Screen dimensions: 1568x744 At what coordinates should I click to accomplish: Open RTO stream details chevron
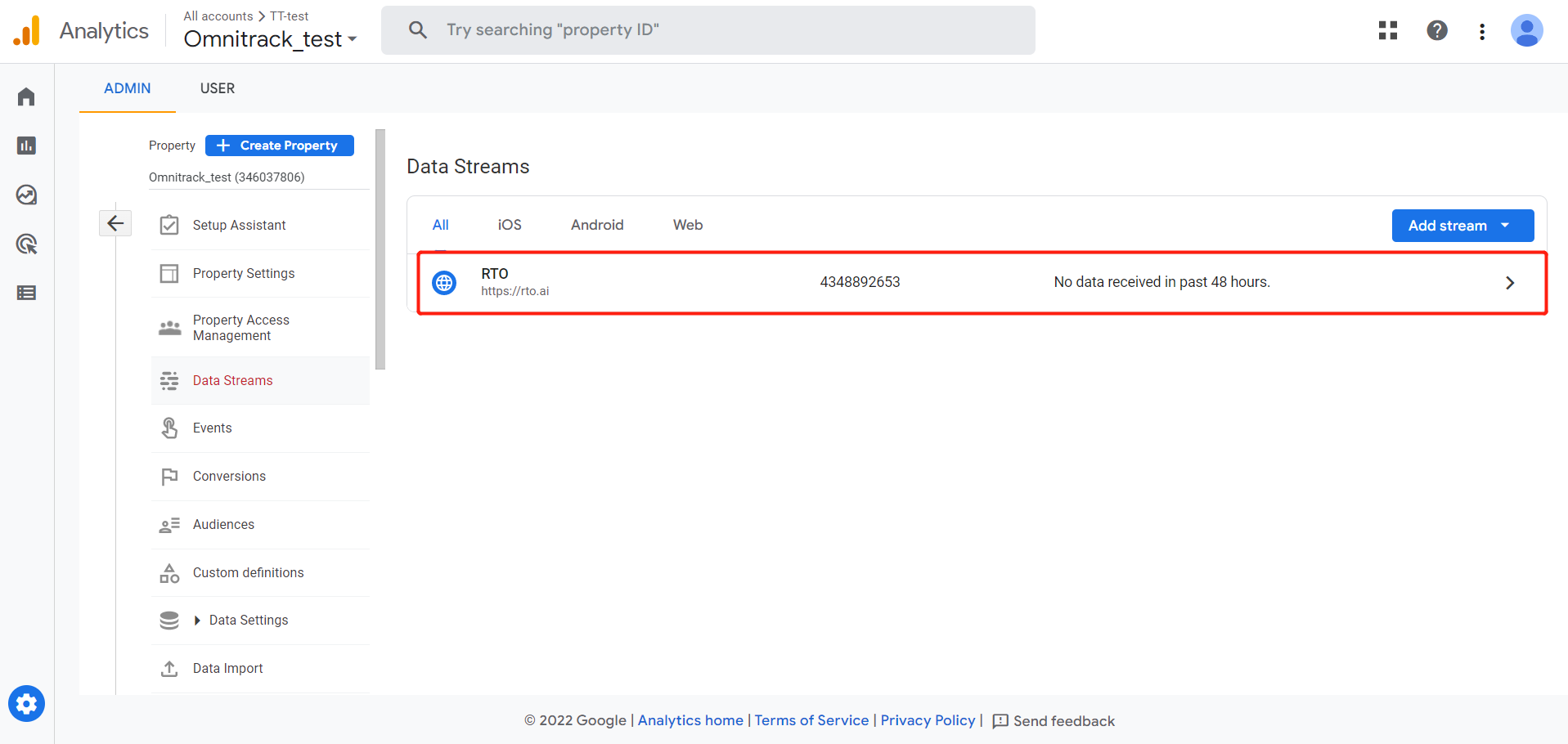1510,283
